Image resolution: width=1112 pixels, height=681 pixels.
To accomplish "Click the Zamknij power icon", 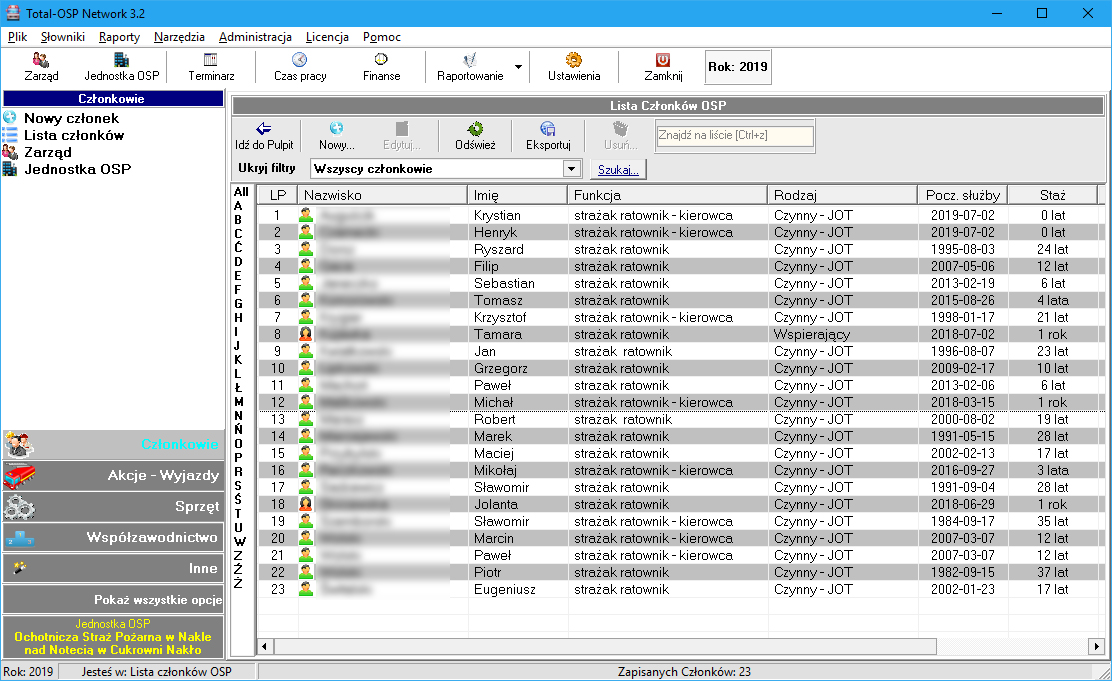I will pyautogui.click(x=663, y=60).
